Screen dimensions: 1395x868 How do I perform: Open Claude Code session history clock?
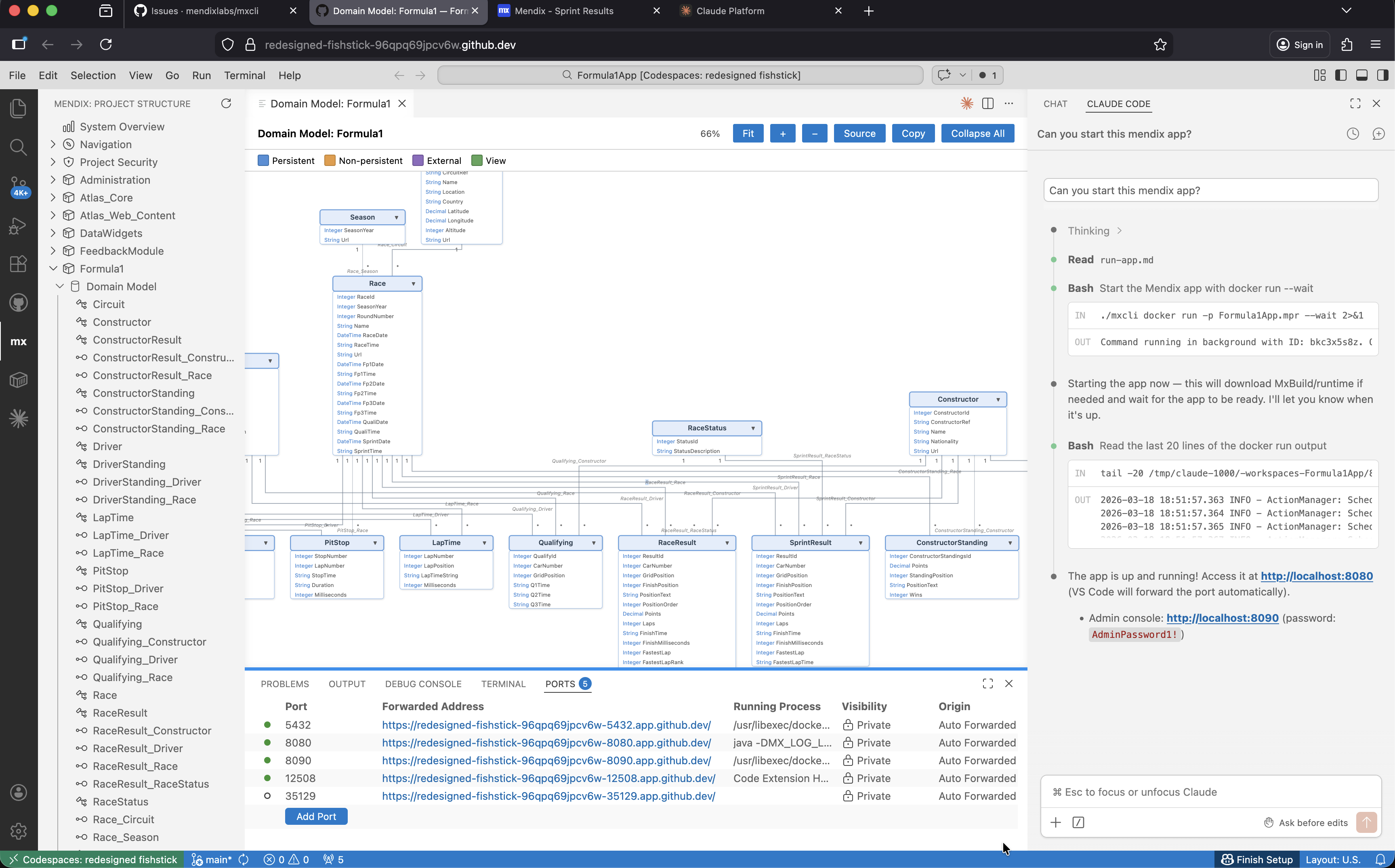coord(1353,134)
